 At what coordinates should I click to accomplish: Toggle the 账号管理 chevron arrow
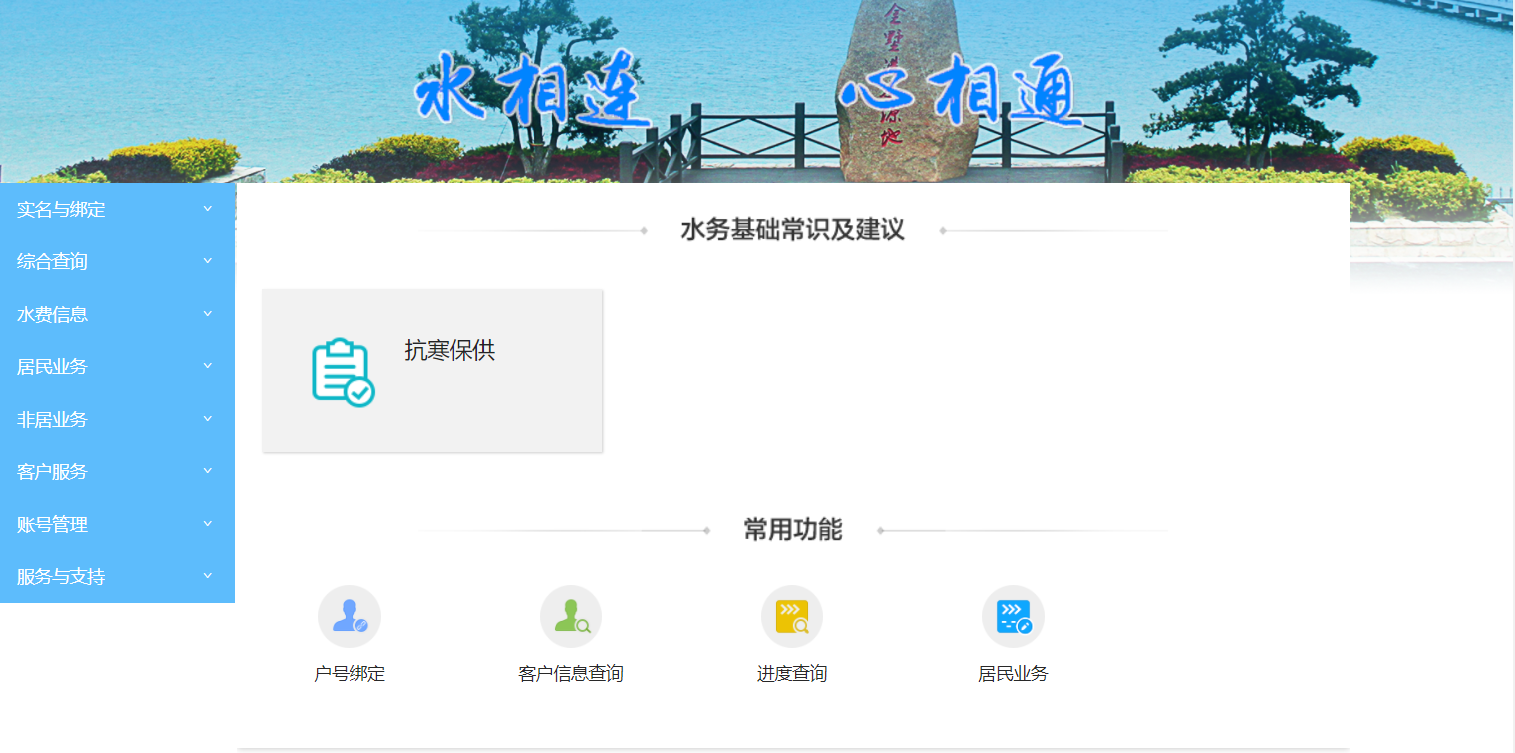tap(208, 524)
